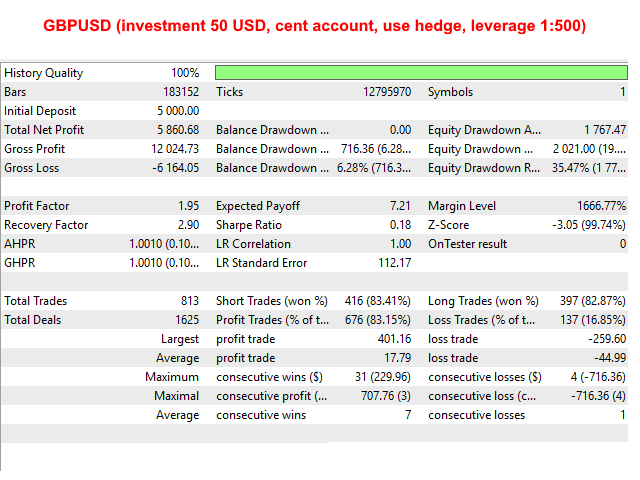Screen dimensions: 640x480
Task: Select the Total Net Profit value 5 860.68
Action: tap(178, 130)
